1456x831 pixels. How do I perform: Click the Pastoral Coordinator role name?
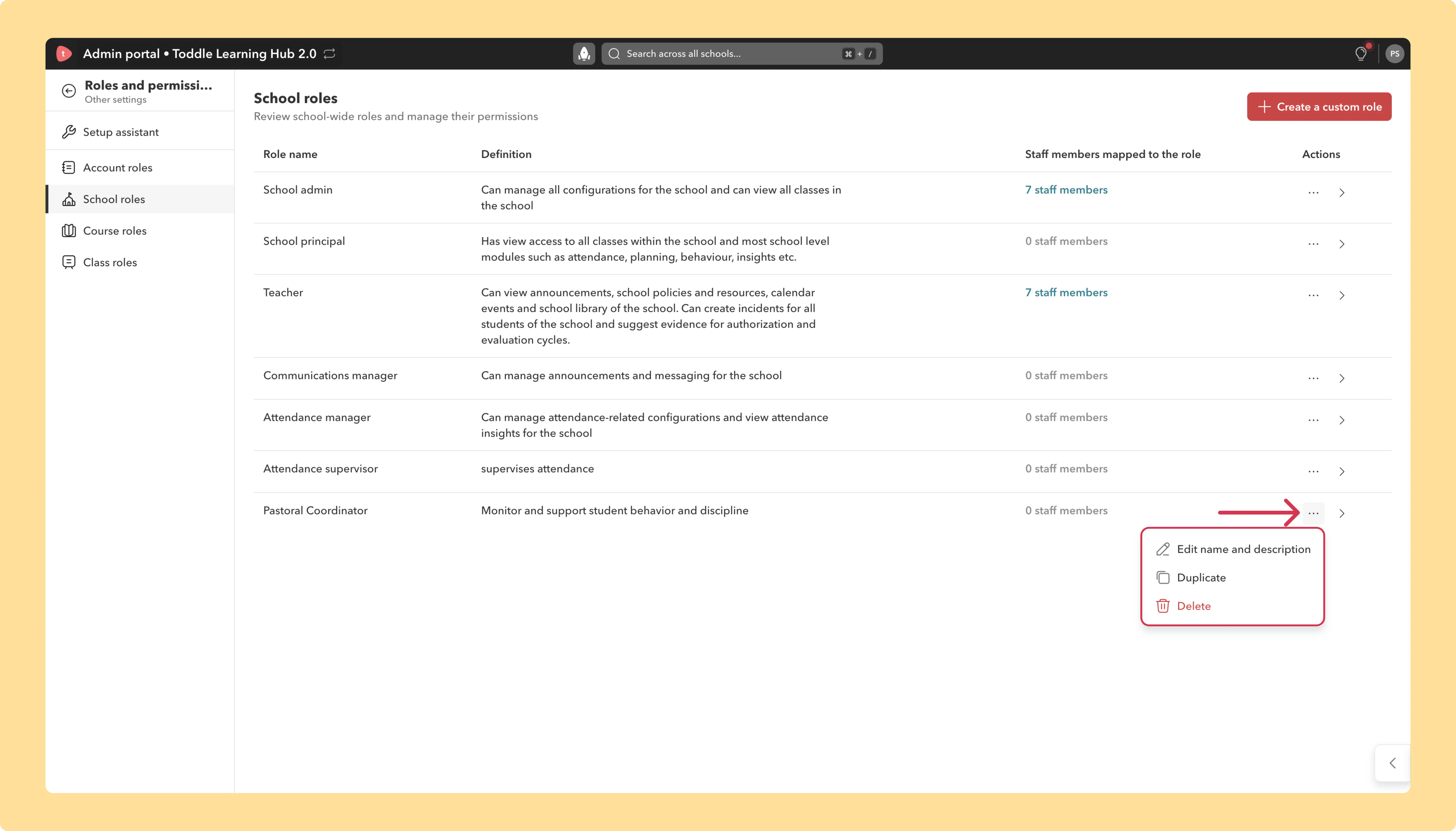pyautogui.click(x=315, y=510)
